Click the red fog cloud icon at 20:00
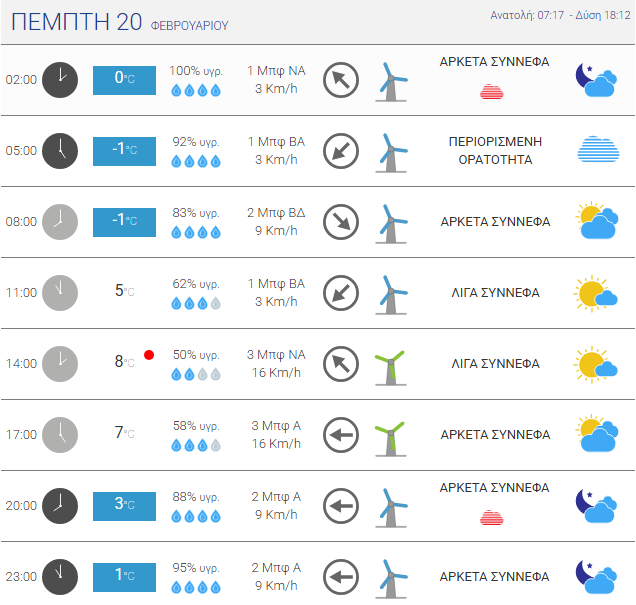The image size is (636, 605). [x=492, y=517]
